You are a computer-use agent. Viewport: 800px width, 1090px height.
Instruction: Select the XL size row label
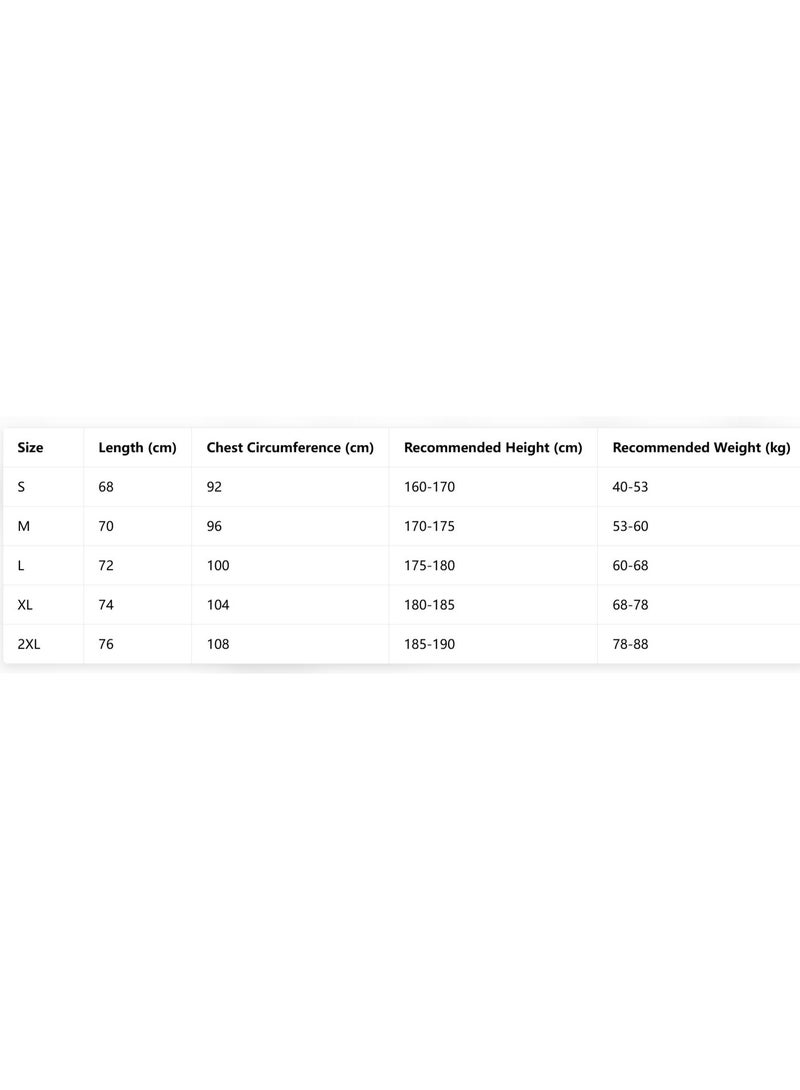pyautogui.click(x=25, y=605)
